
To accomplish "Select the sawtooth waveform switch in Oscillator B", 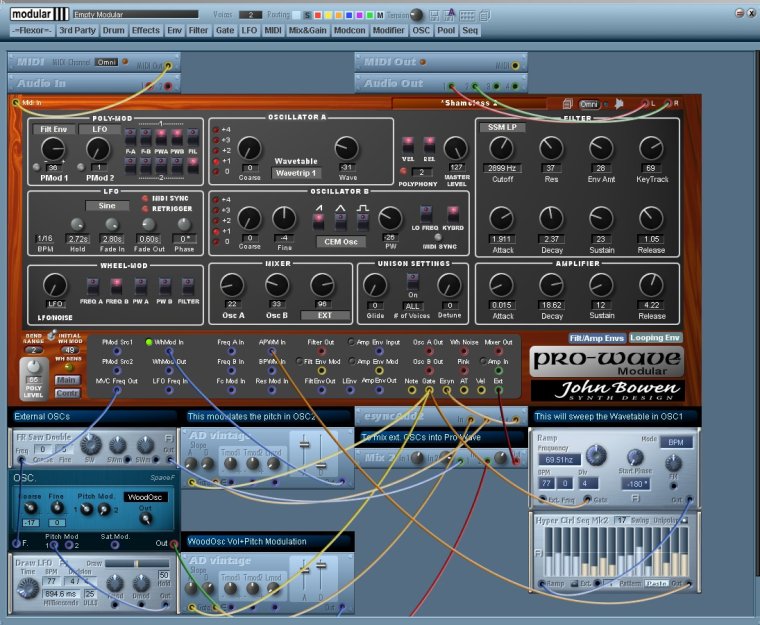I will [x=318, y=221].
